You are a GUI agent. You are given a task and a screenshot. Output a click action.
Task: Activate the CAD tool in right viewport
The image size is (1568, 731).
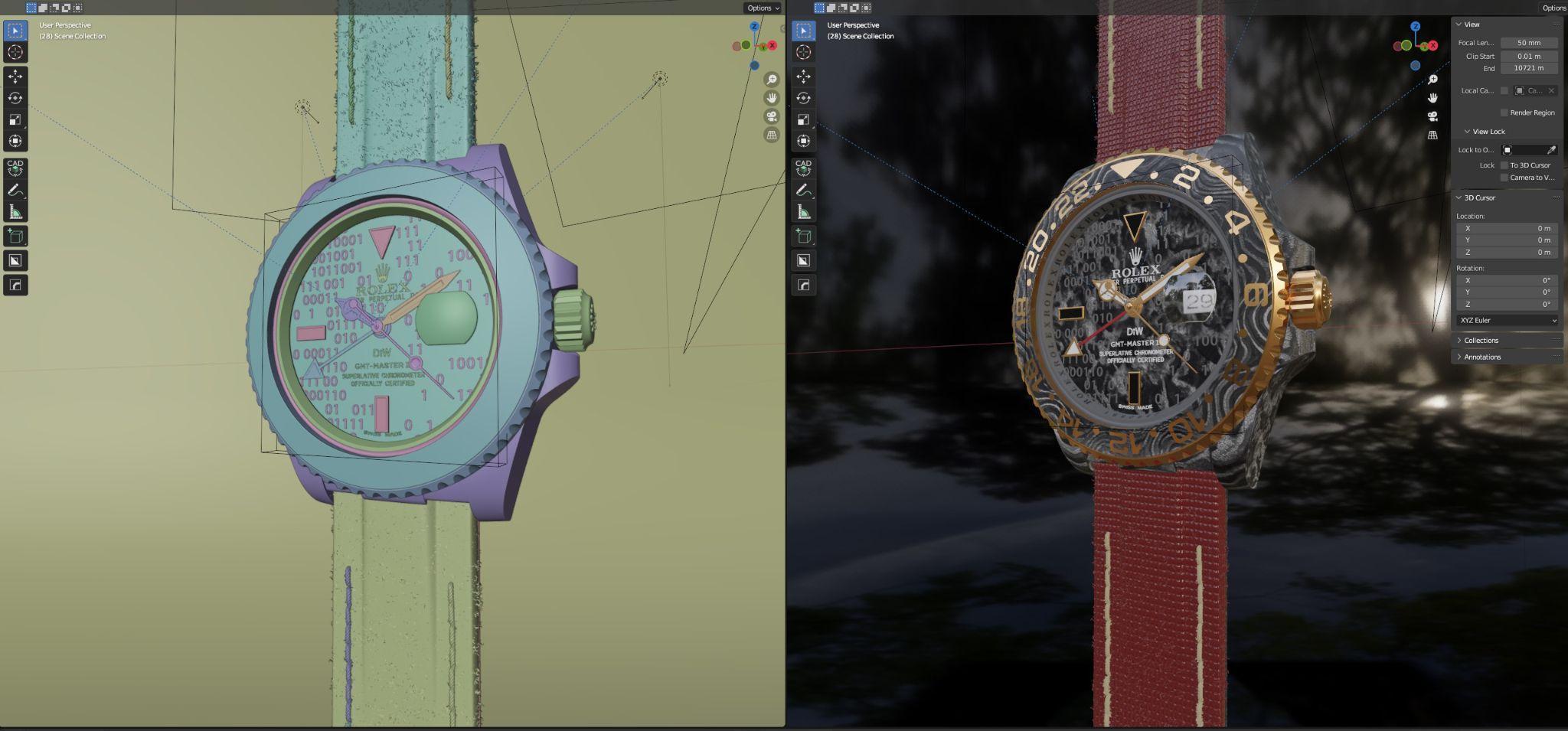pos(803,168)
